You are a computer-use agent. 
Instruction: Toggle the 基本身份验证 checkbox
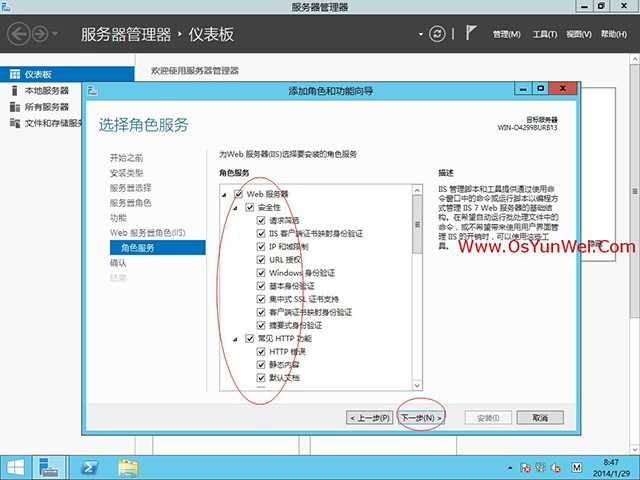click(x=261, y=286)
